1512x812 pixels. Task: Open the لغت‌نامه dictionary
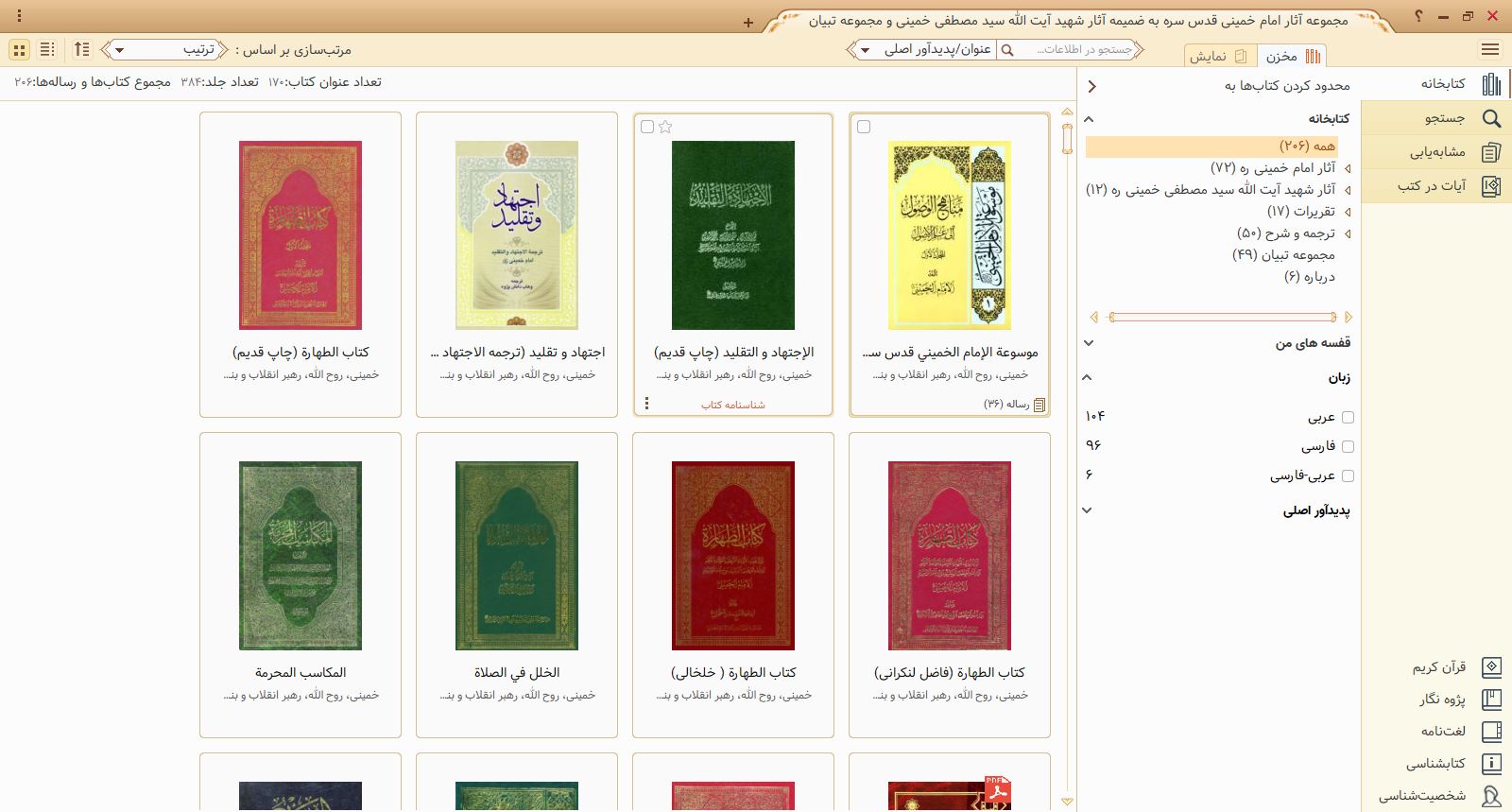coord(1460,732)
